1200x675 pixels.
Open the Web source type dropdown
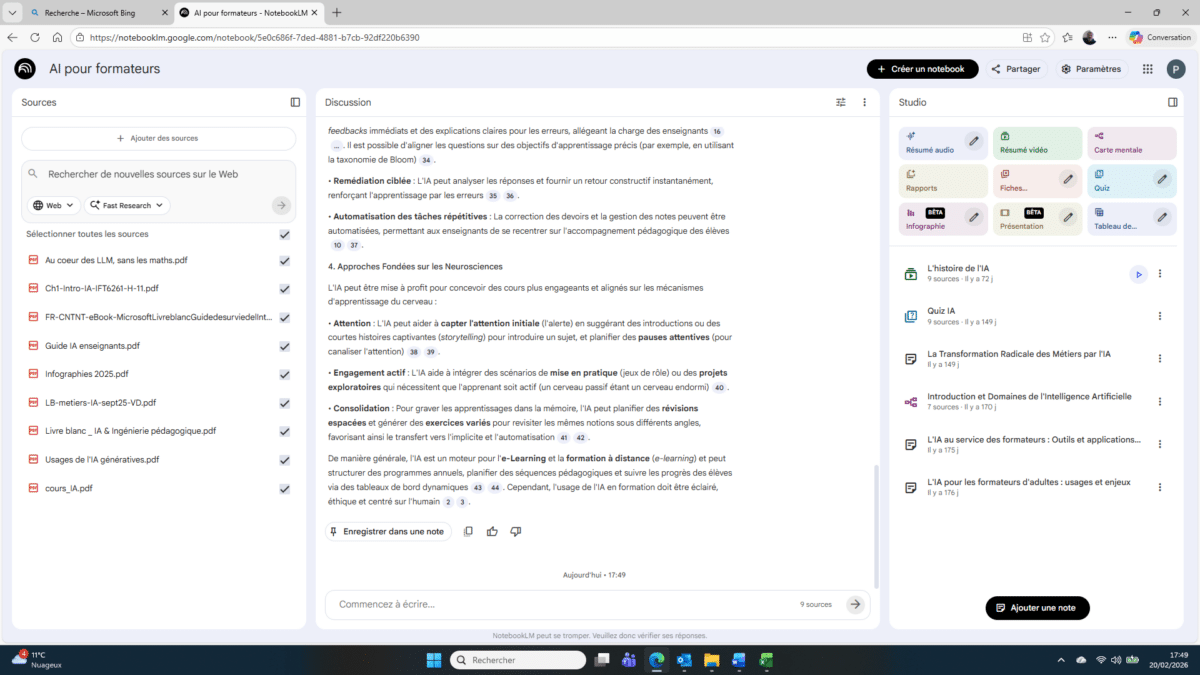point(54,205)
